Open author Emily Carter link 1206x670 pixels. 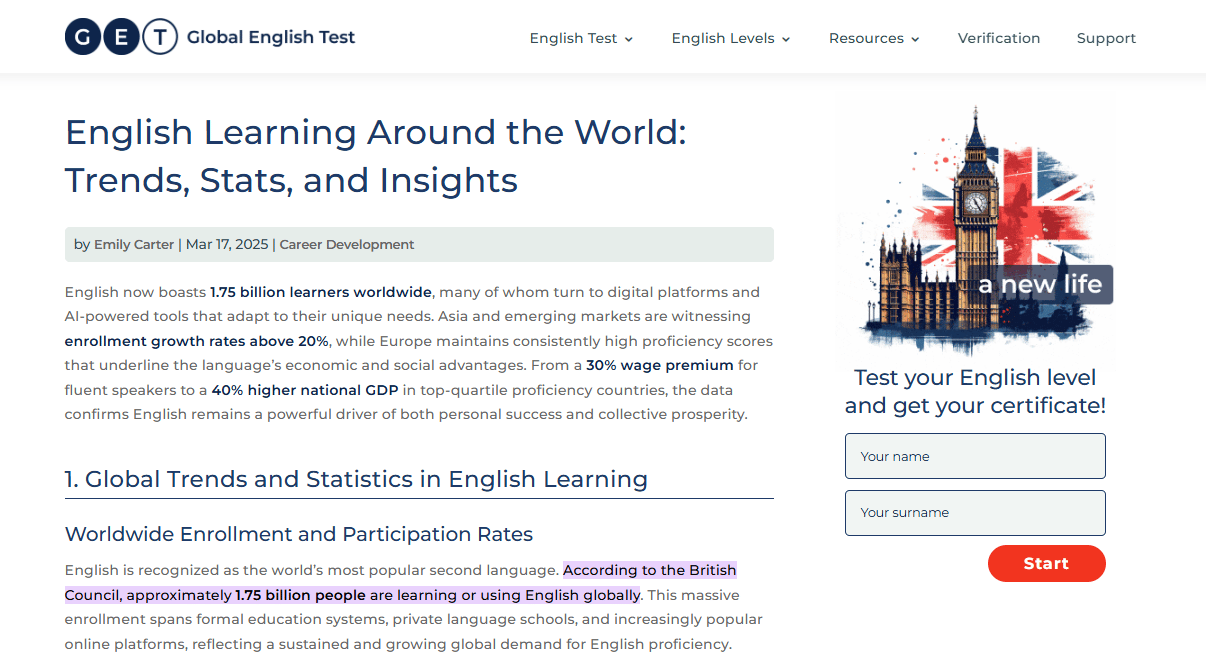pyautogui.click(x=134, y=244)
